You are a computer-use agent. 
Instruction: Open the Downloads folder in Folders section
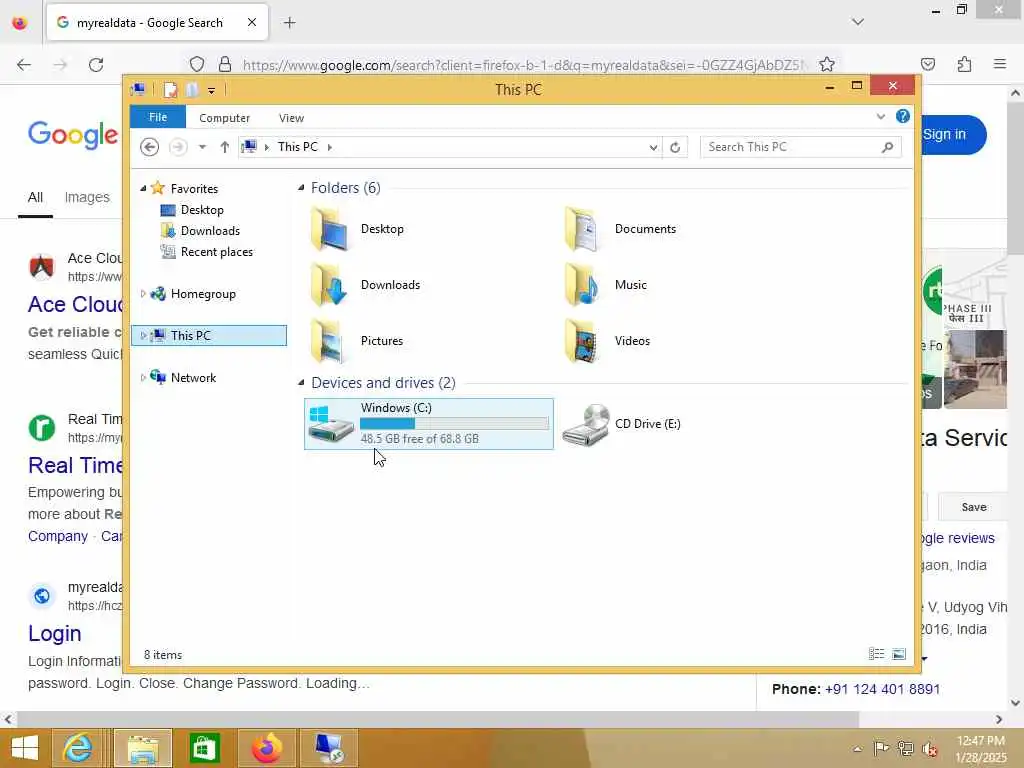(x=328, y=285)
